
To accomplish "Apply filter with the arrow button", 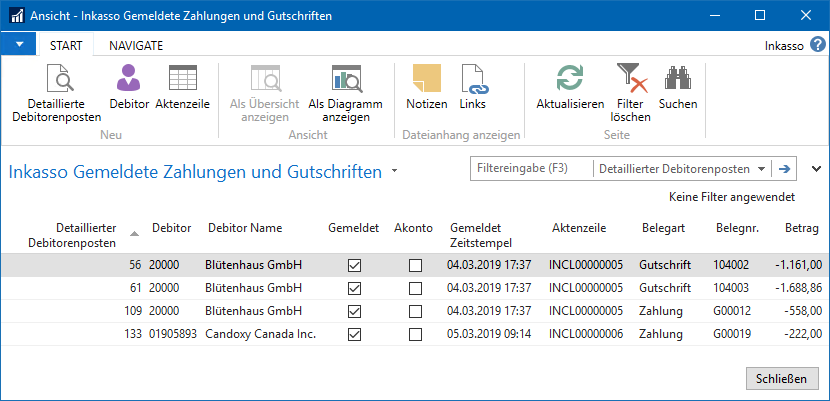I will (784, 169).
